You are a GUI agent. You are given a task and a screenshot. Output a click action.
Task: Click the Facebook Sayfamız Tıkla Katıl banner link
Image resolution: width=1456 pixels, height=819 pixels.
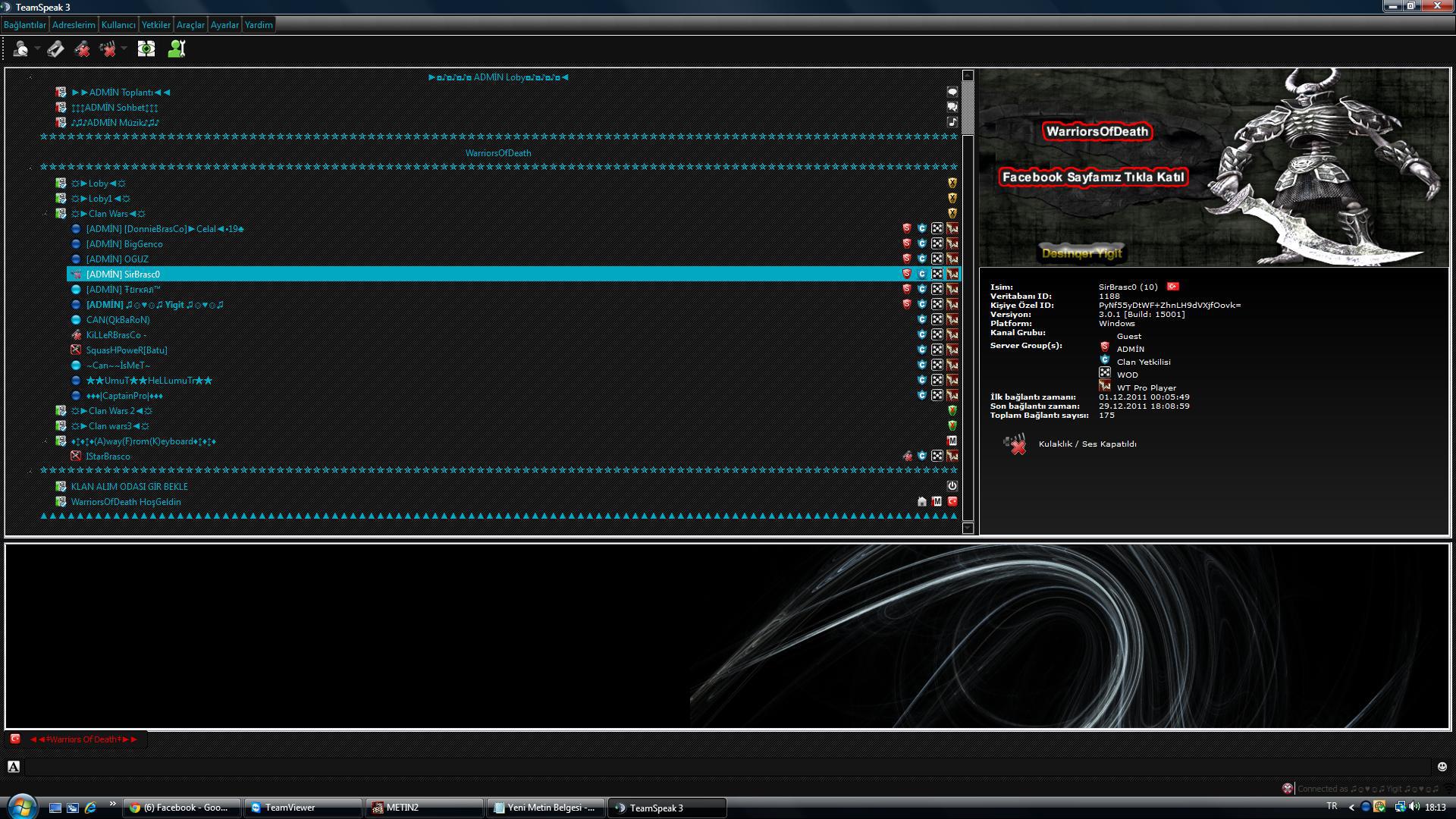click(1093, 177)
